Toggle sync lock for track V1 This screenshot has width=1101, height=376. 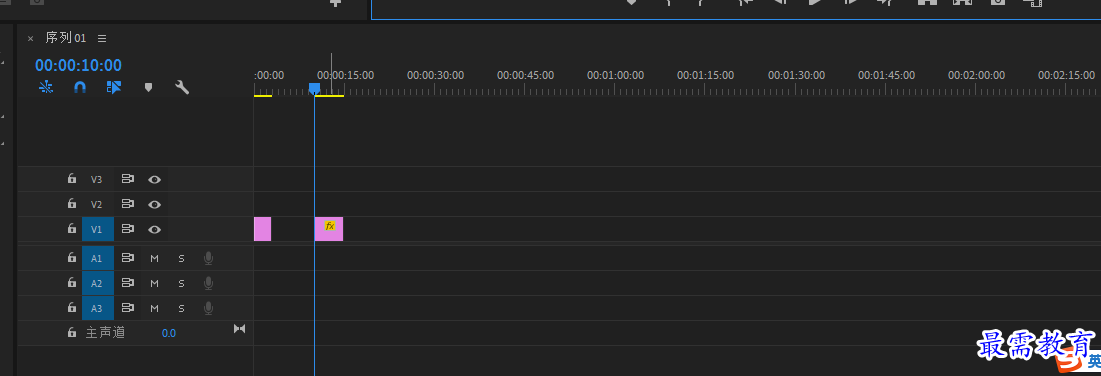tap(127, 228)
